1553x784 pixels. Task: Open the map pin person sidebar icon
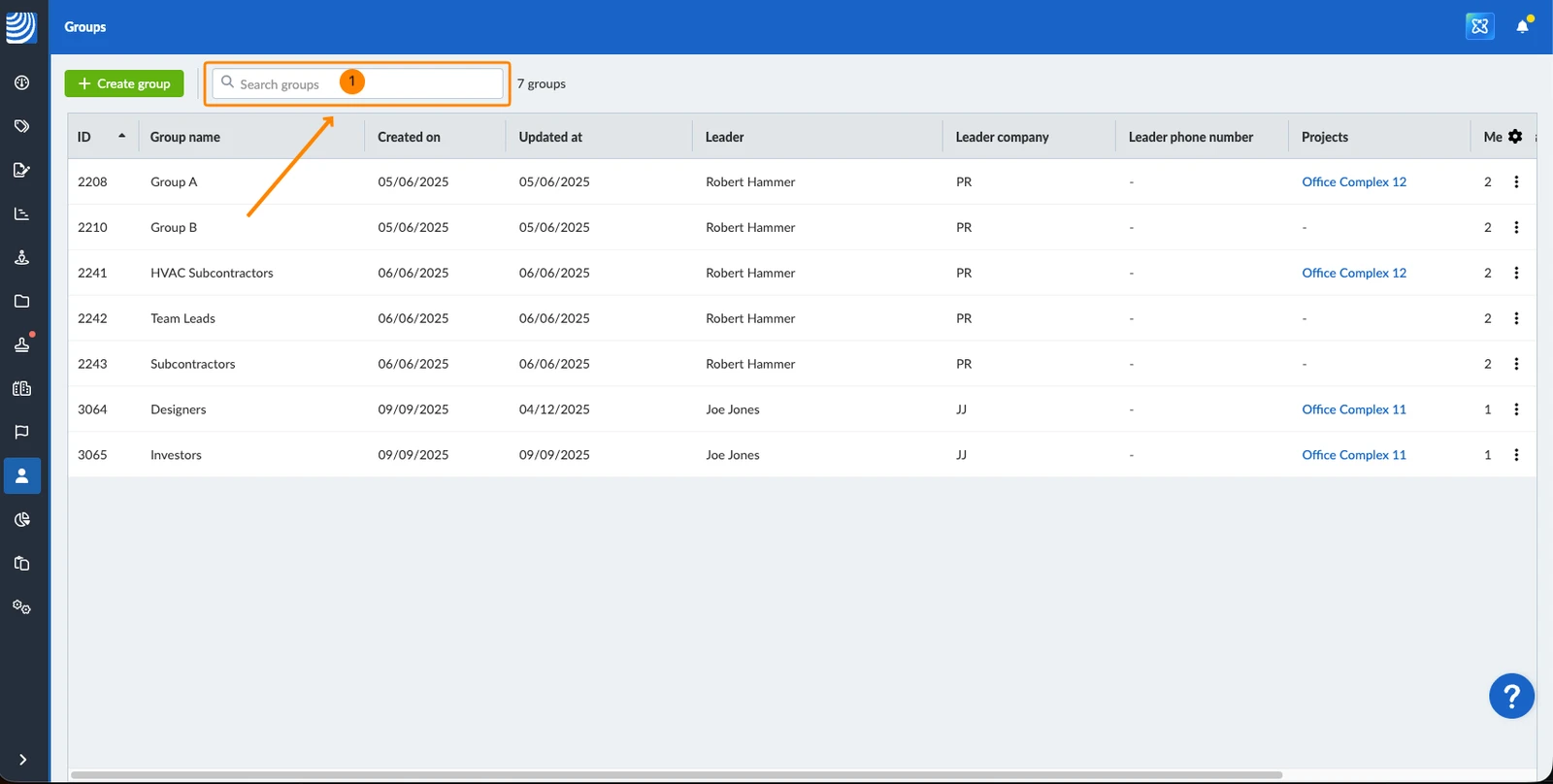pos(21,257)
